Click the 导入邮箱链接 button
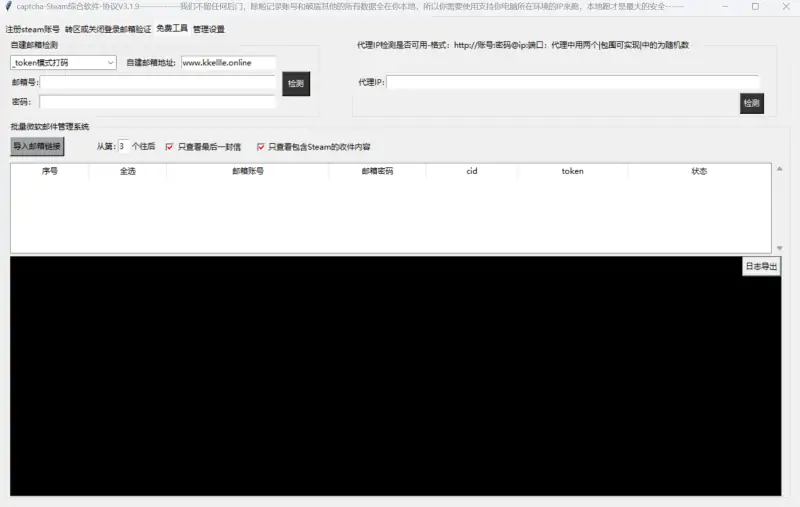 (x=37, y=146)
